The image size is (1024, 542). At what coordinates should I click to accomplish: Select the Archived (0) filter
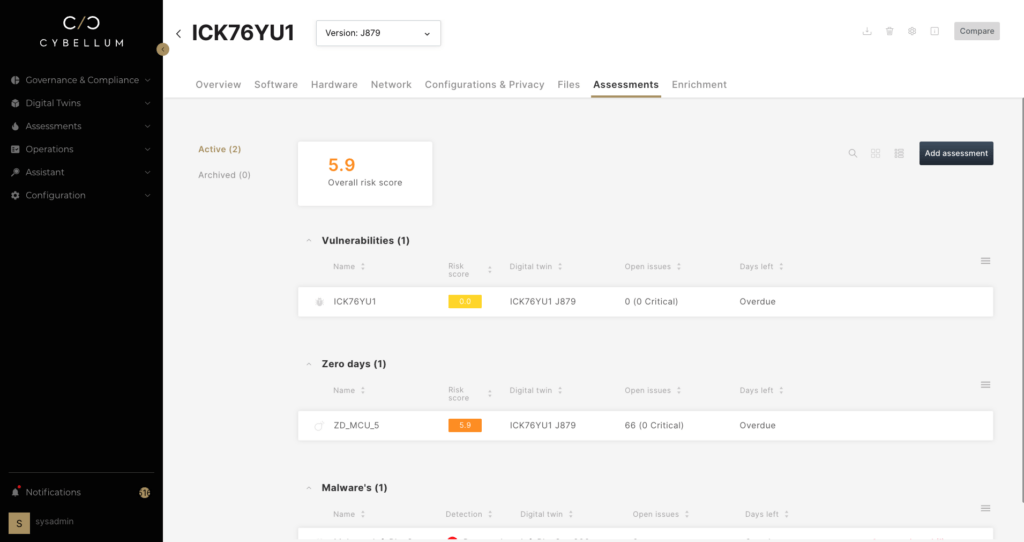pos(224,175)
